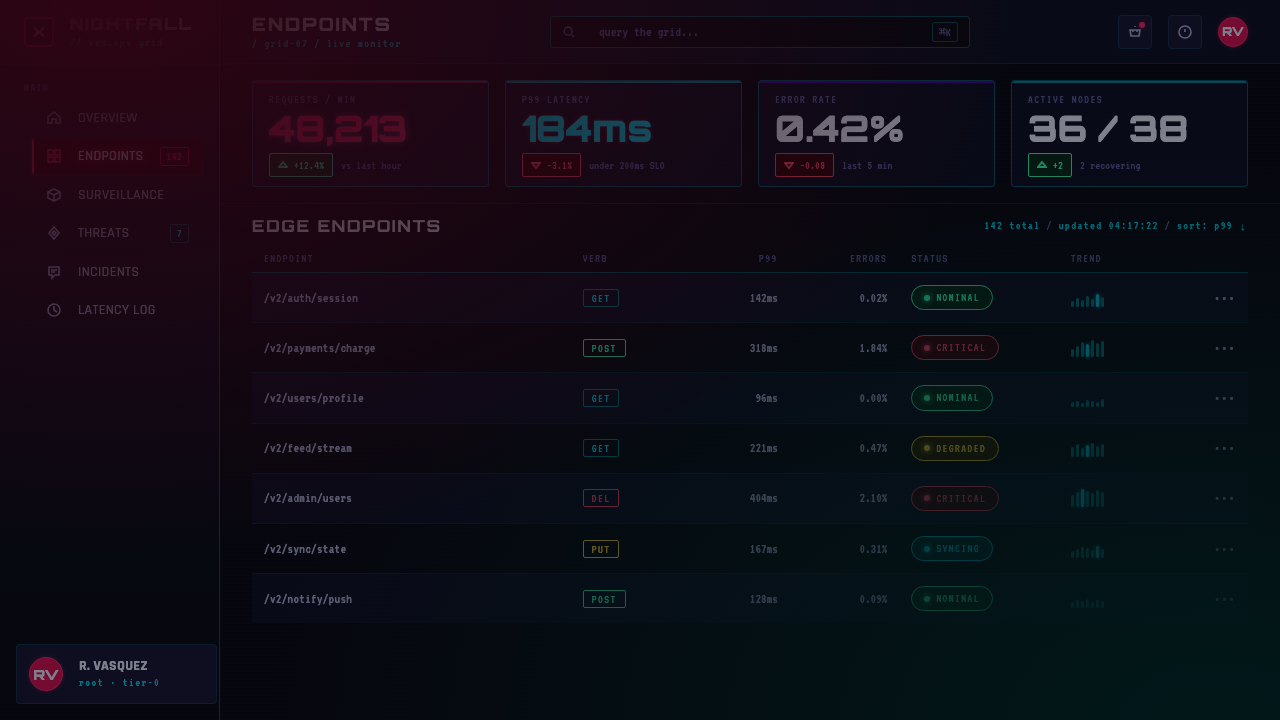Open the RV avatar in header
The width and height of the screenshot is (1280, 720).
click(1233, 32)
